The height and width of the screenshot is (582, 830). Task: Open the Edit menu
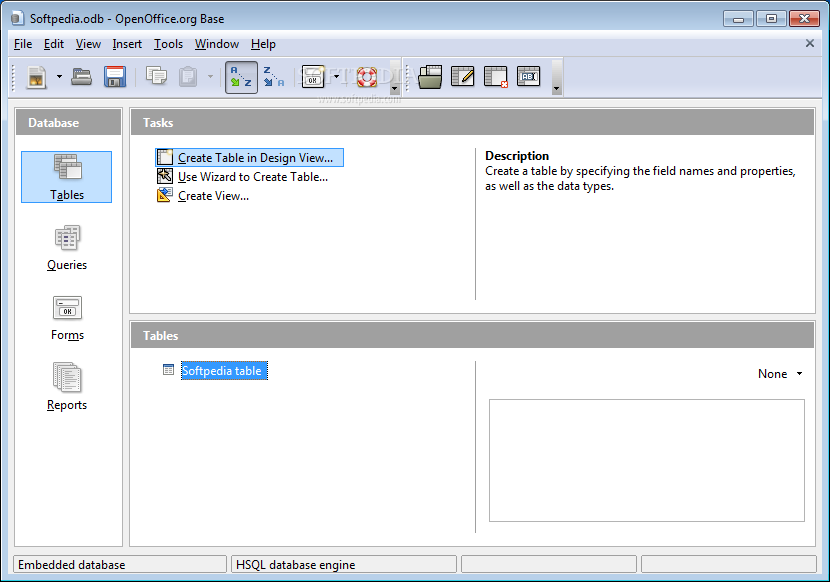tap(54, 44)
